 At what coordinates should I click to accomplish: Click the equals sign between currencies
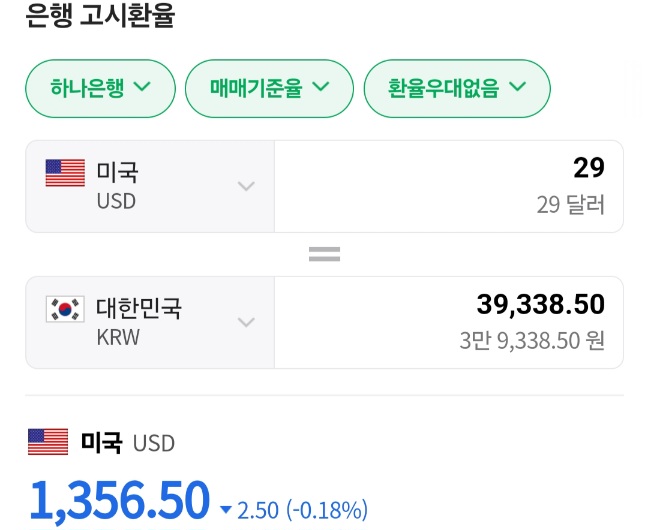click(324, 254)
